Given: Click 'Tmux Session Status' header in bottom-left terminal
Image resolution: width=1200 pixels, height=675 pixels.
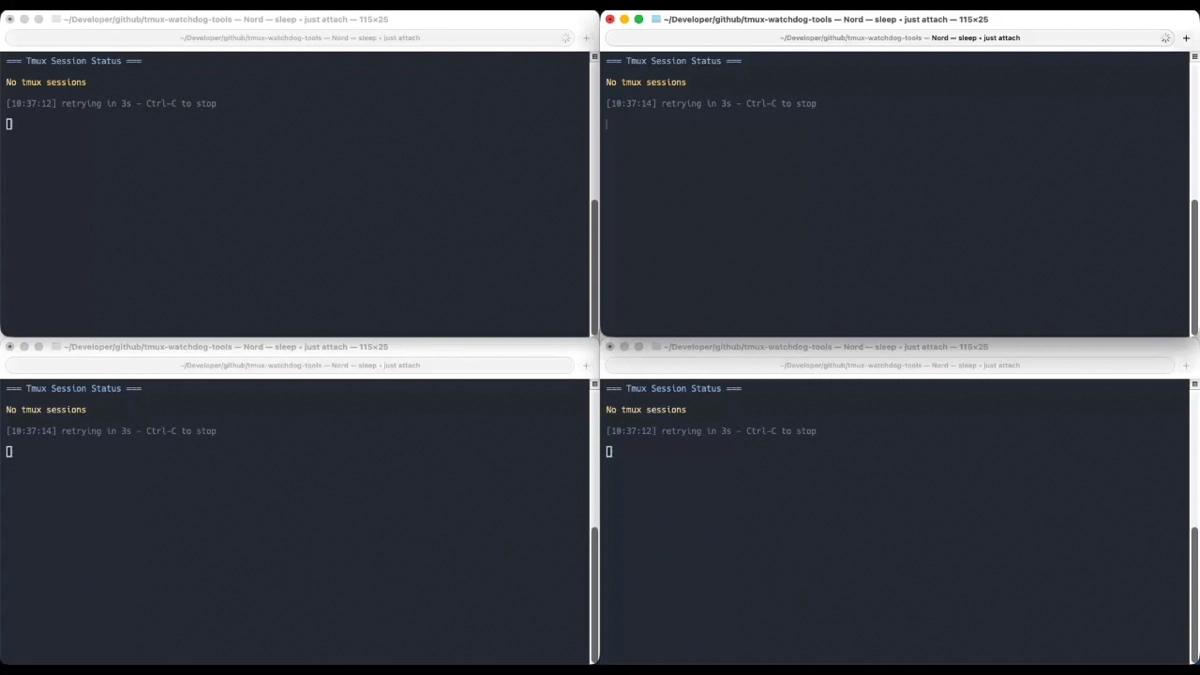Looking at the screenshot, I should pos(74,389).
